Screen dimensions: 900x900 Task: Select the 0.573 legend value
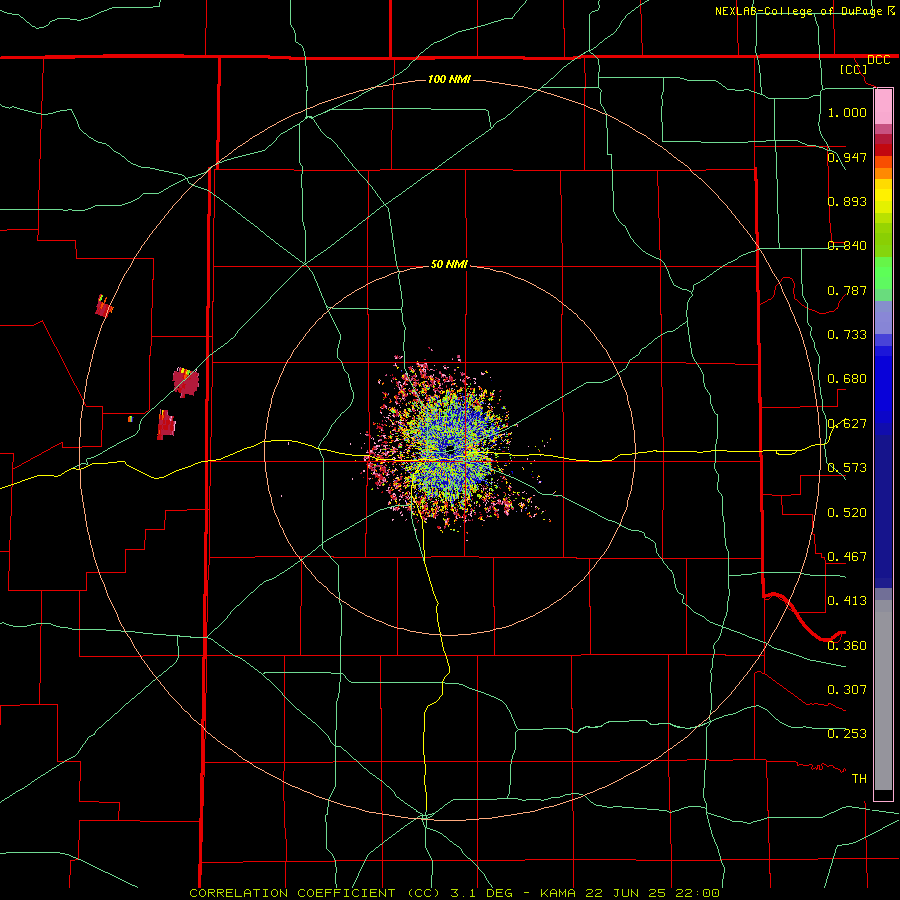click(847, 468)
